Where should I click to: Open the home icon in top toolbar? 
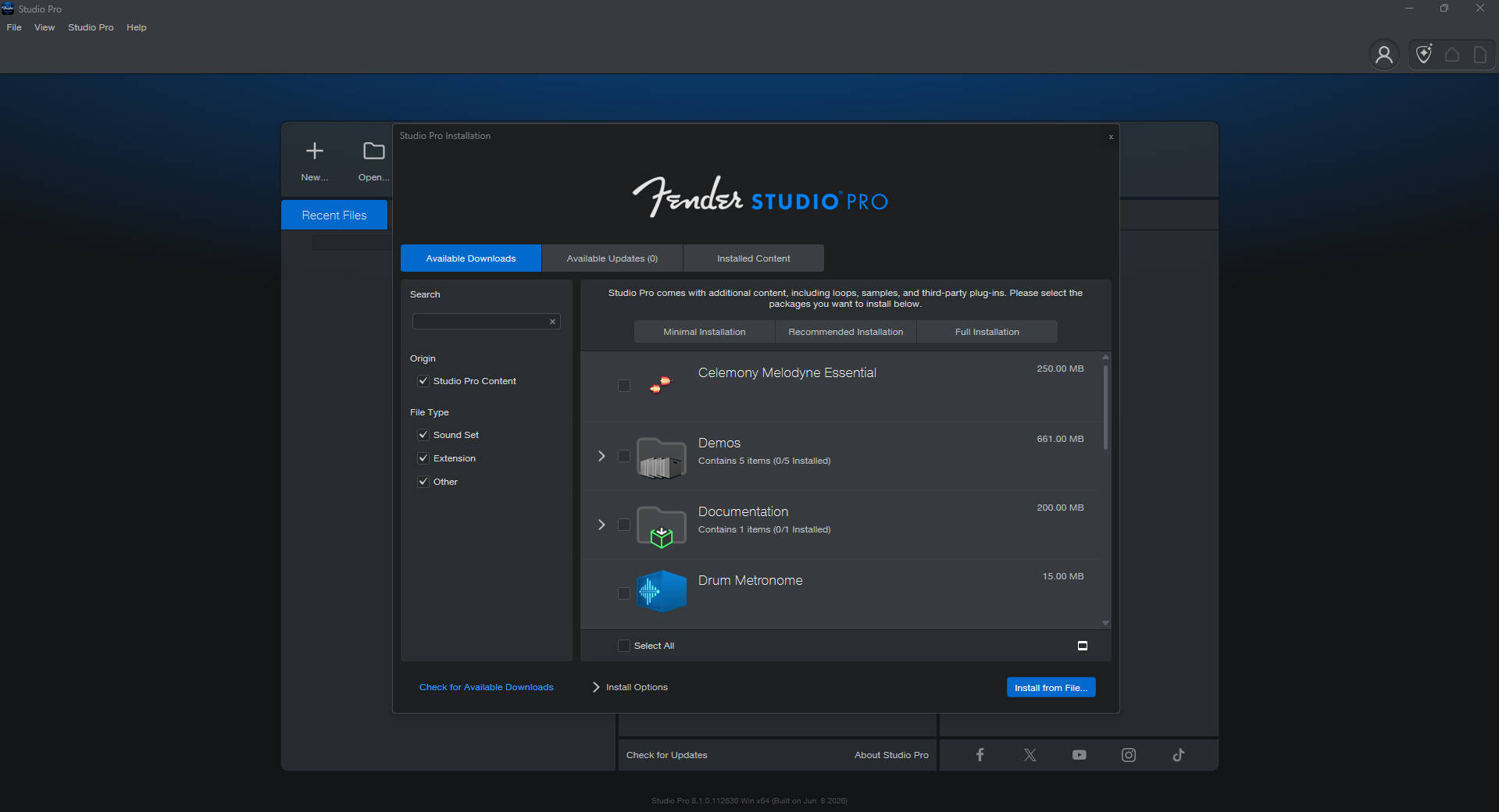pyautogui.click(x=1452, y=55)
